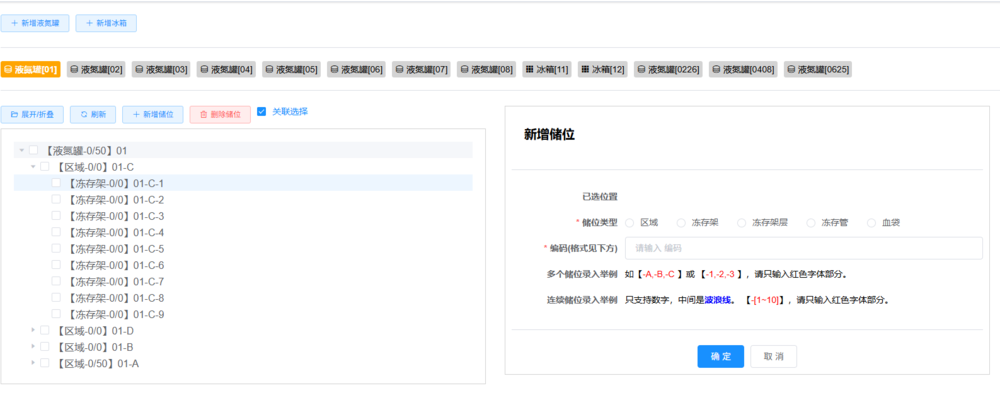The width and height of the screenshot is (1000, 393).
Task: Check the box for 区域 01-A
Action: (x=45, y=363)
